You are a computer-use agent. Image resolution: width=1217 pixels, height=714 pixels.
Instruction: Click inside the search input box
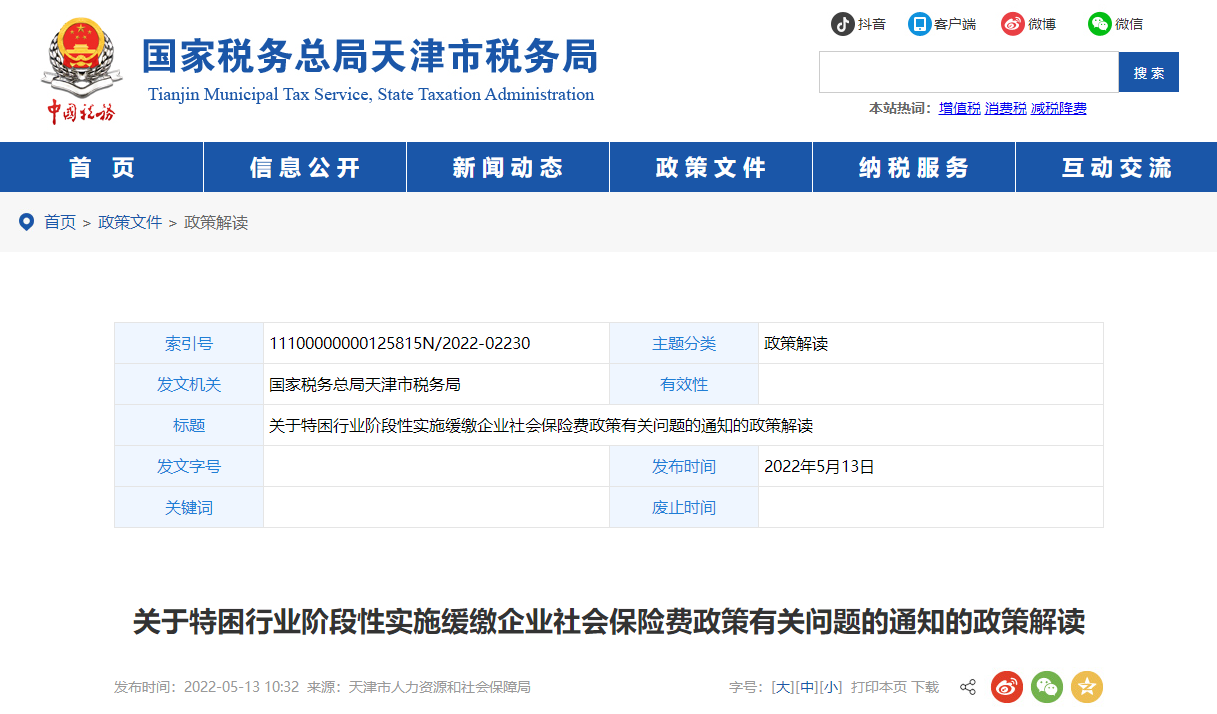point(968,71)
